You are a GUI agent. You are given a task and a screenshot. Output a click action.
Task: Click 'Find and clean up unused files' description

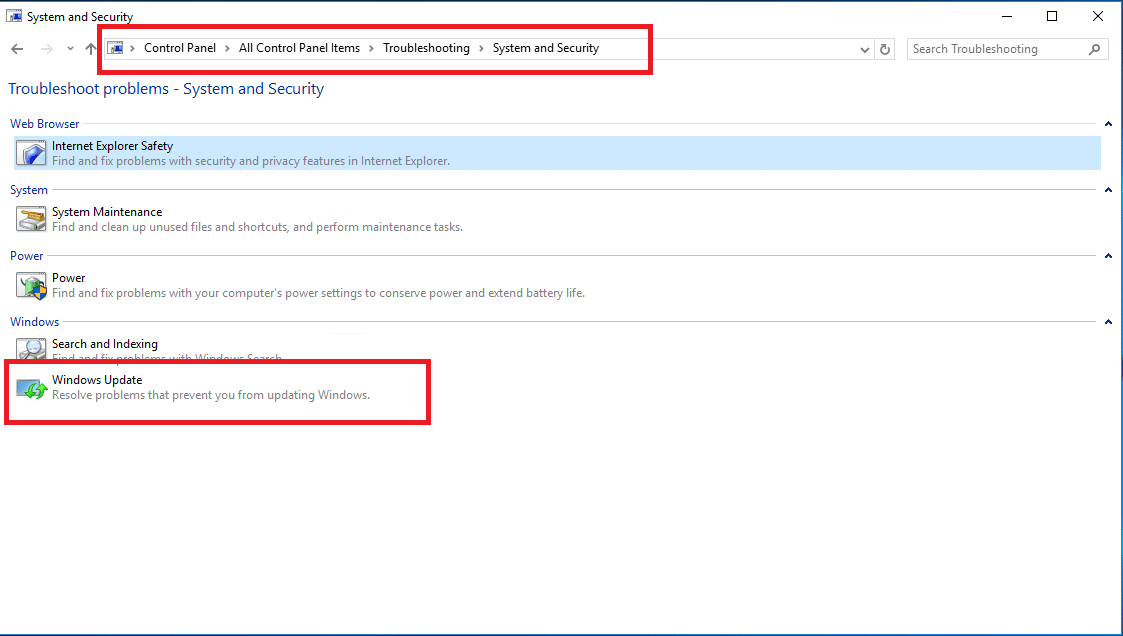pos(257,227)
